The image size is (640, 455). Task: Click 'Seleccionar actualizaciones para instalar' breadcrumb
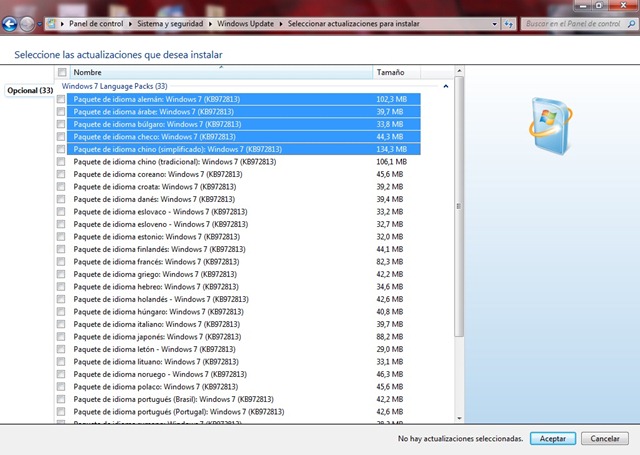353,24
